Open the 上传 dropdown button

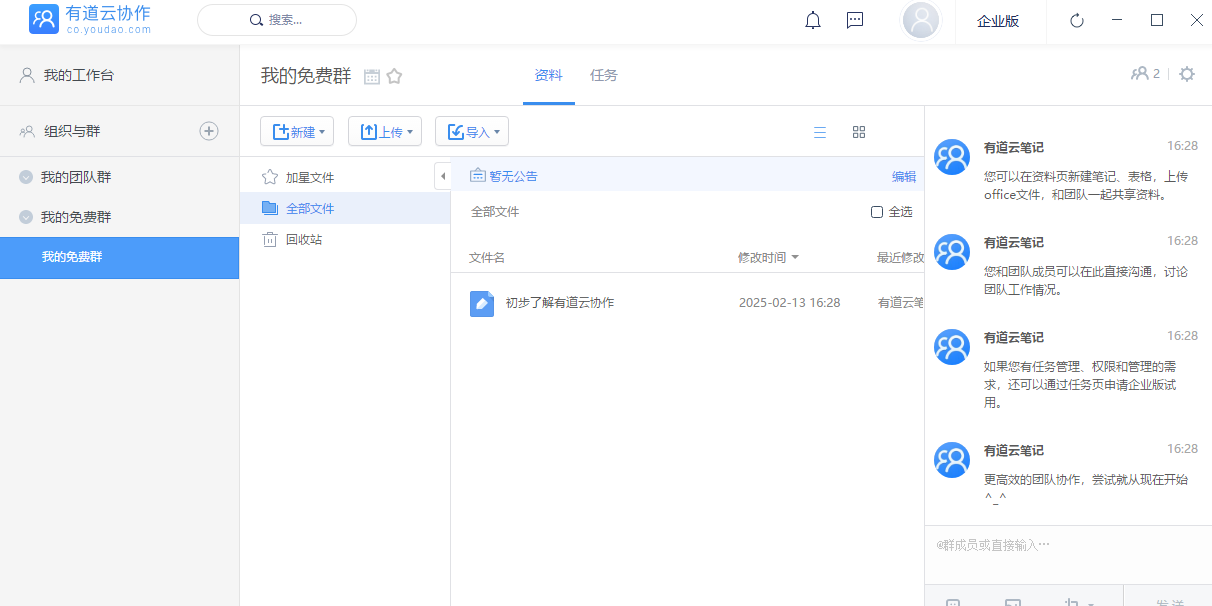coord(385,131)
